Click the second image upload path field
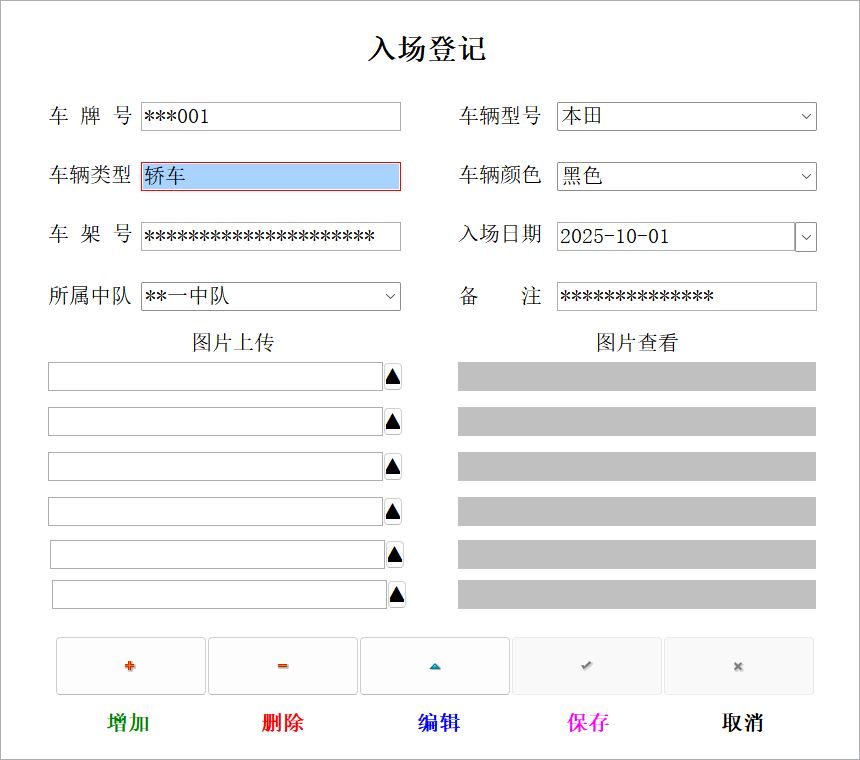 pyautogui.click(x=216, y=422)
